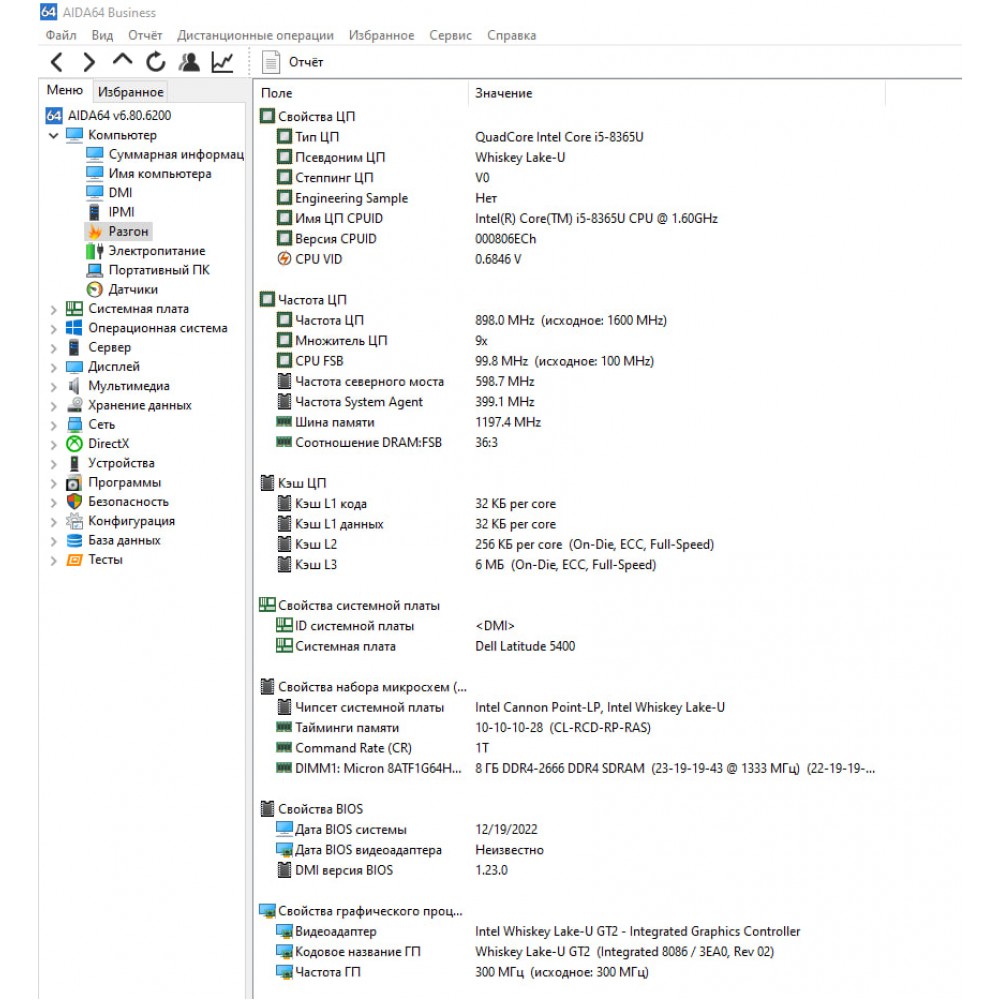The height and width of the screenshot is (1000, 1000).
Task: Expand the Программы tree node
Action: click(x=54, y=483)
